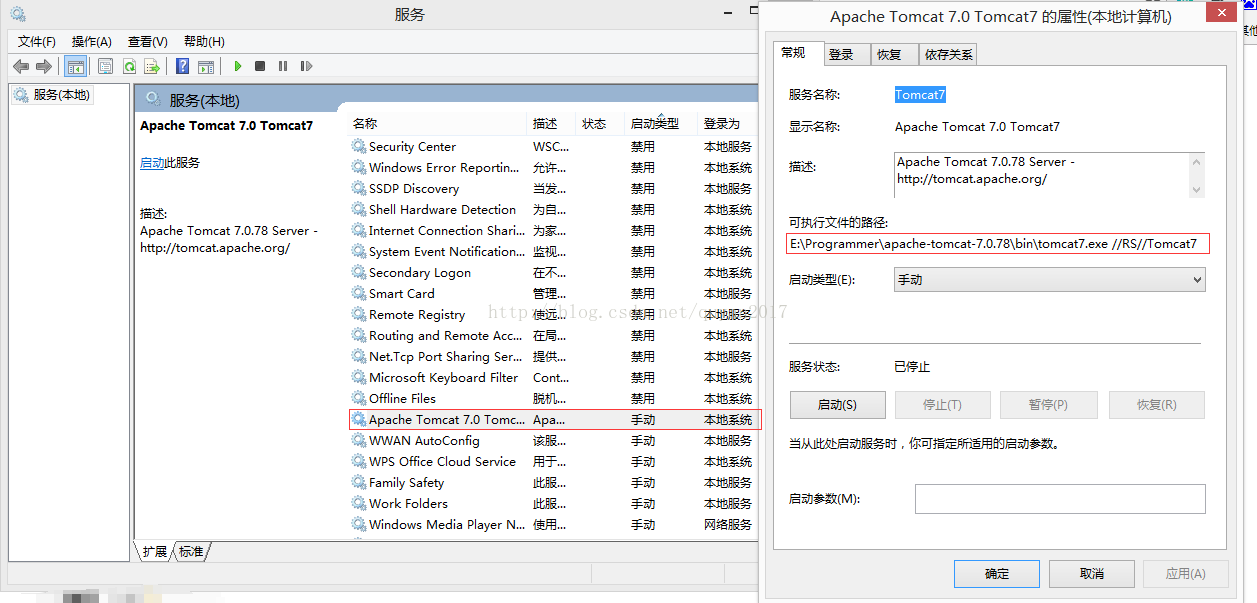Sort by the 名称 column header
1257x603 pixels.
click(x=438, y=123)
